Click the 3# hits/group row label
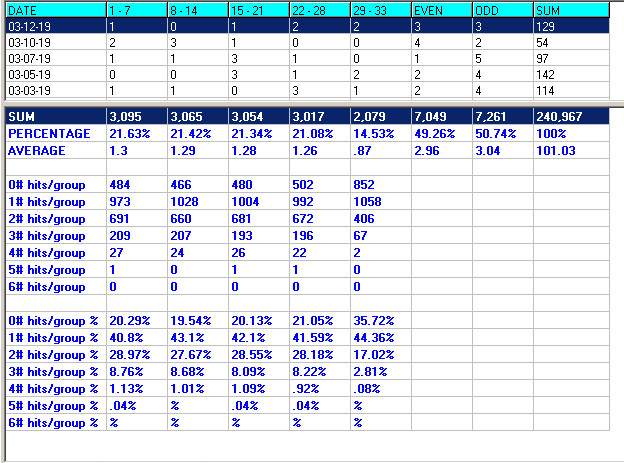 pos(47,236)
